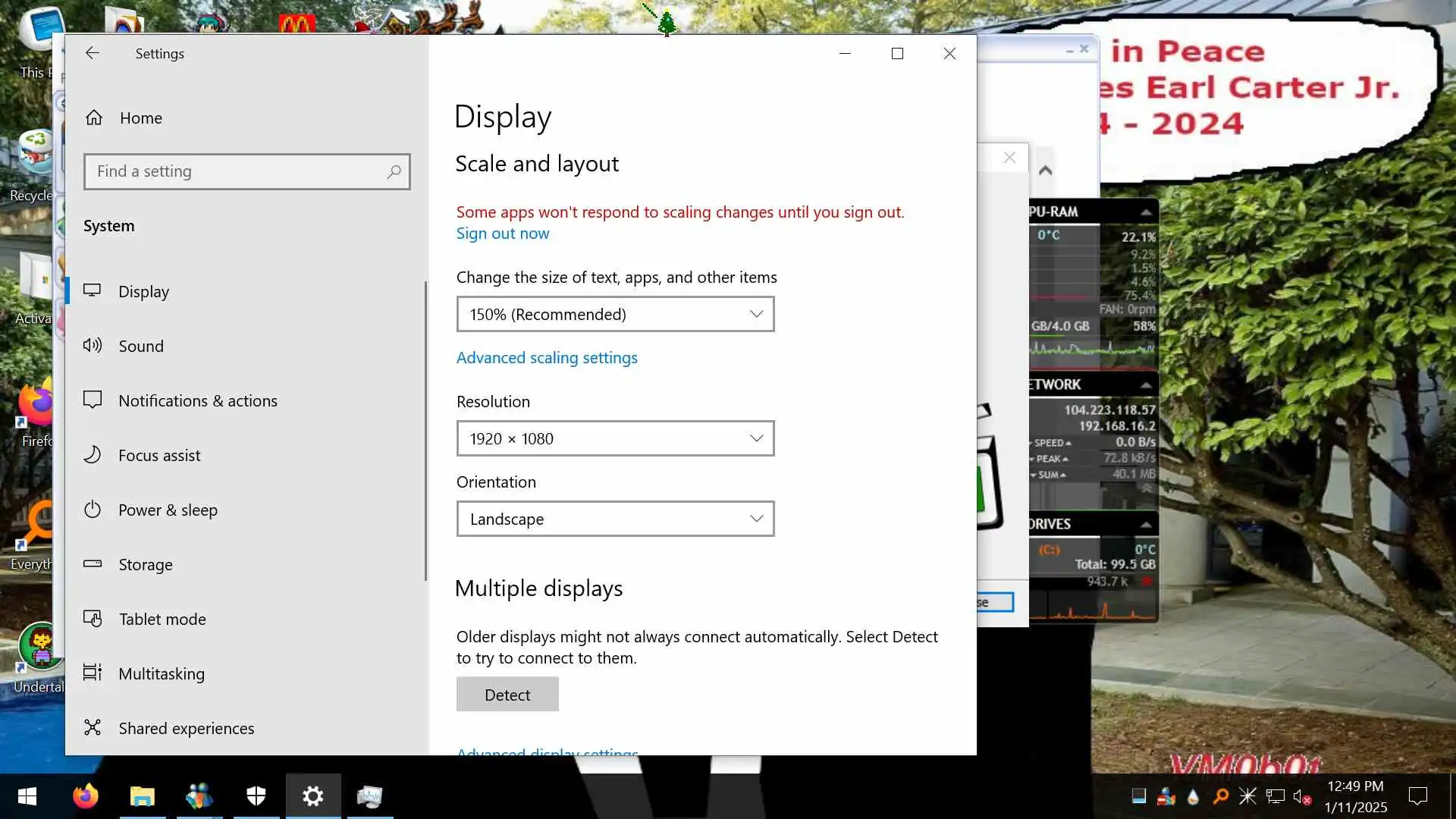Screen dimensions: 1456x819
Task: Click the Storage drive icon
Action: [93, 564]
